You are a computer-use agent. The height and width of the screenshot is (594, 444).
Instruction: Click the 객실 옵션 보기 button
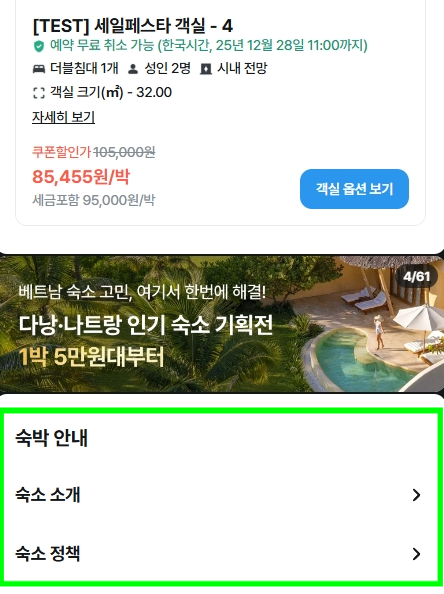pyautogui.click(x=354, y=189)
